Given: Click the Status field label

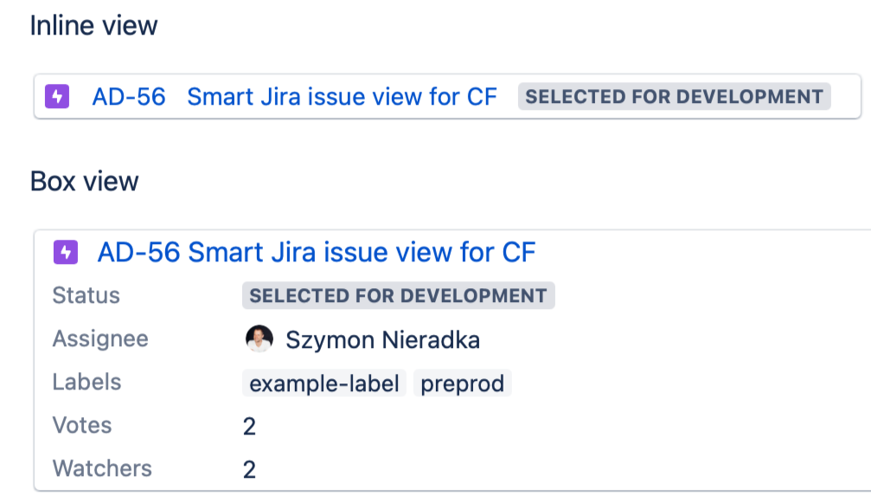Looking at the screenshot, I should tap(86, 296).
